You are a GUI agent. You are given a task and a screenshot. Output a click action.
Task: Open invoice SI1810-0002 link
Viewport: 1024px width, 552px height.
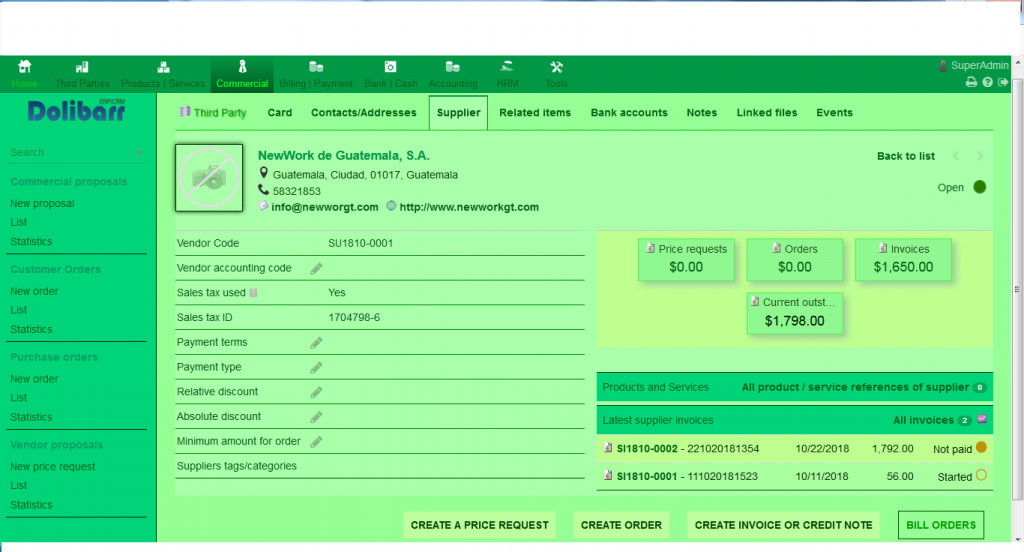(646, 449)
